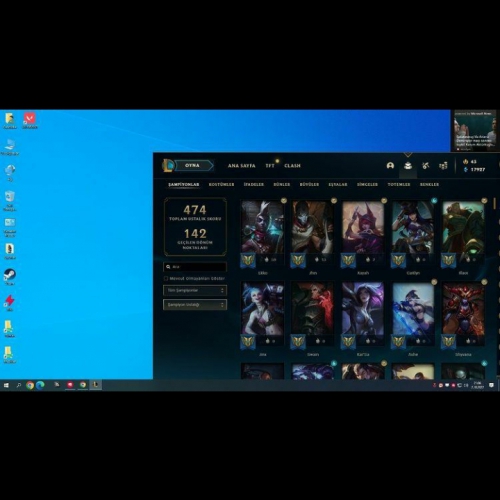Click the League client taskbar button
The image size is (500, 500).
tap(95, 385)
